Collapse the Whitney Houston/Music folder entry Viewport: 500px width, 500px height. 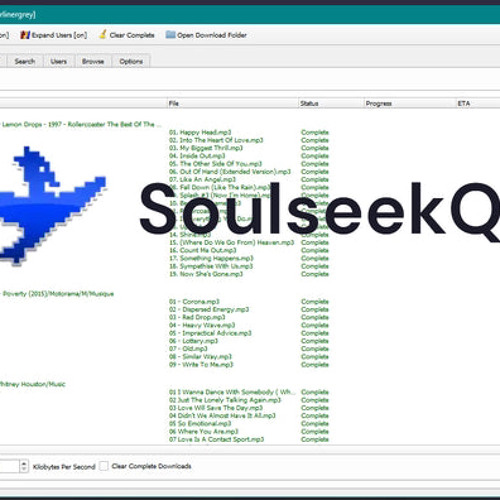[33, 384]
